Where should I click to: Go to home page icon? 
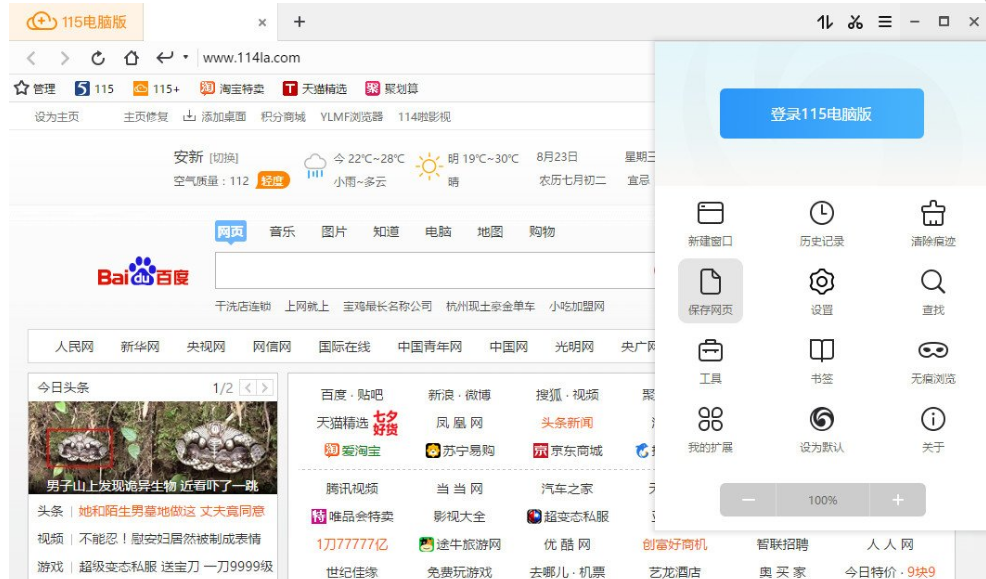point(131,58)
